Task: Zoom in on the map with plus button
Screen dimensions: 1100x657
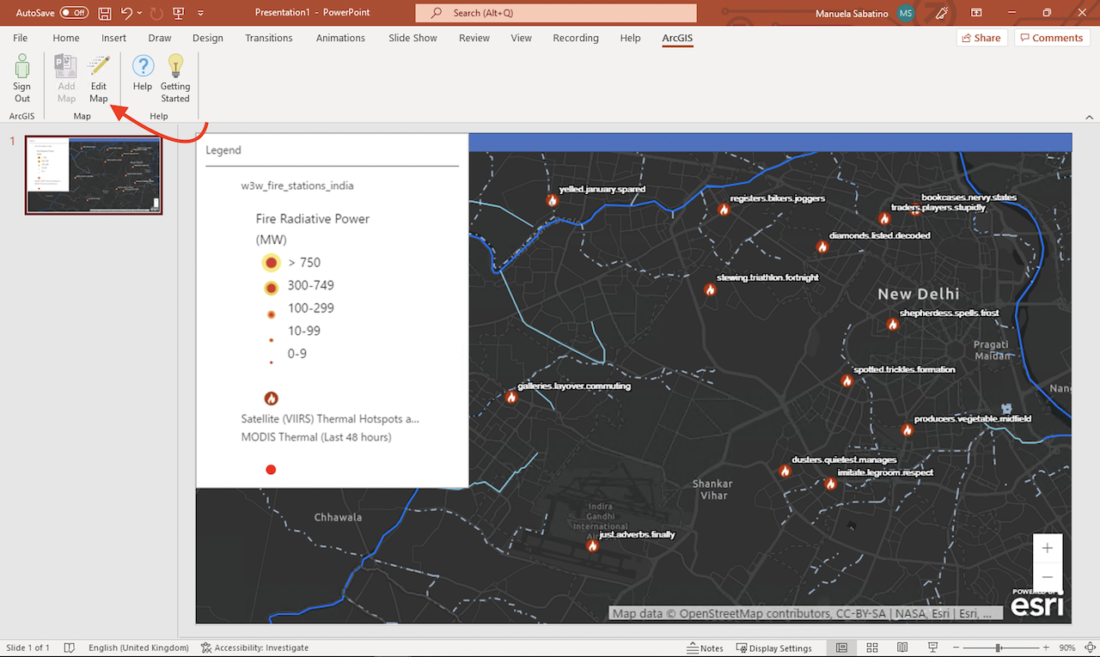Action: [x=1047, y=548]
